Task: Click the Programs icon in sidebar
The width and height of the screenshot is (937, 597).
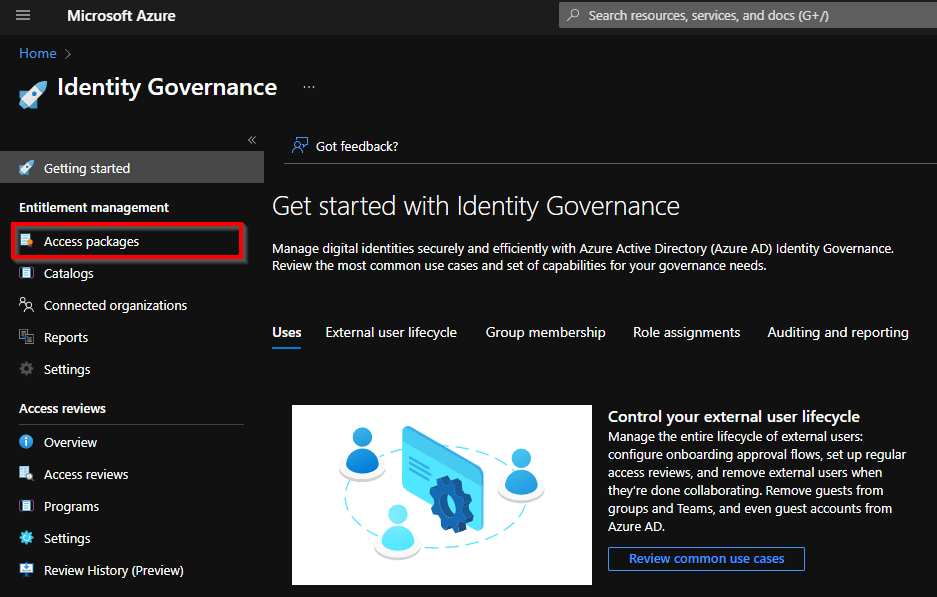Action: click(x=27, y=506)
